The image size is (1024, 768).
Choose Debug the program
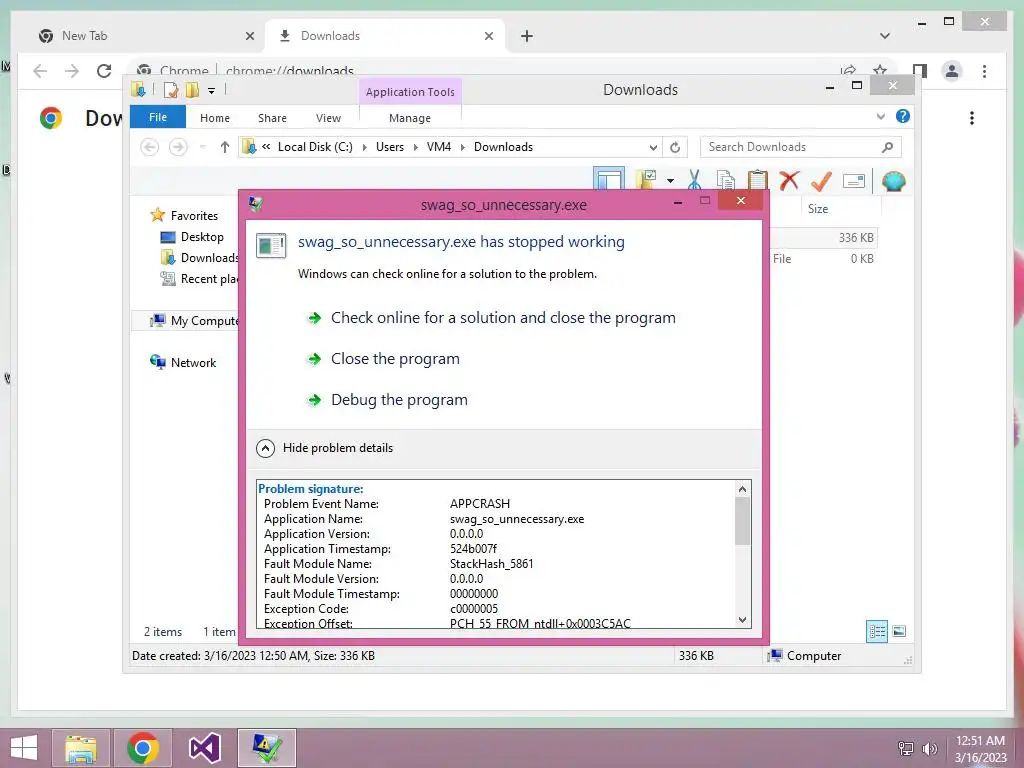point(399,400)
